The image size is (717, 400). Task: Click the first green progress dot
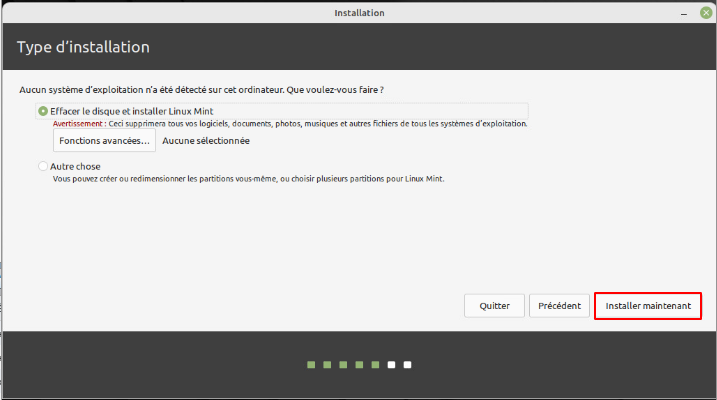tap(311, 365)
